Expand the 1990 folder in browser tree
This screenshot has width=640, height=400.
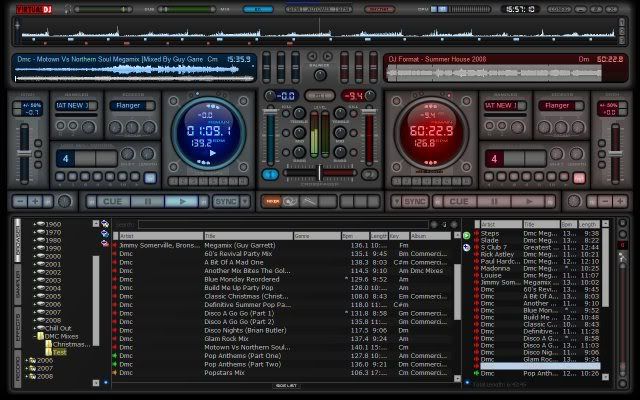pyautogui.click(x=35, y=248)
